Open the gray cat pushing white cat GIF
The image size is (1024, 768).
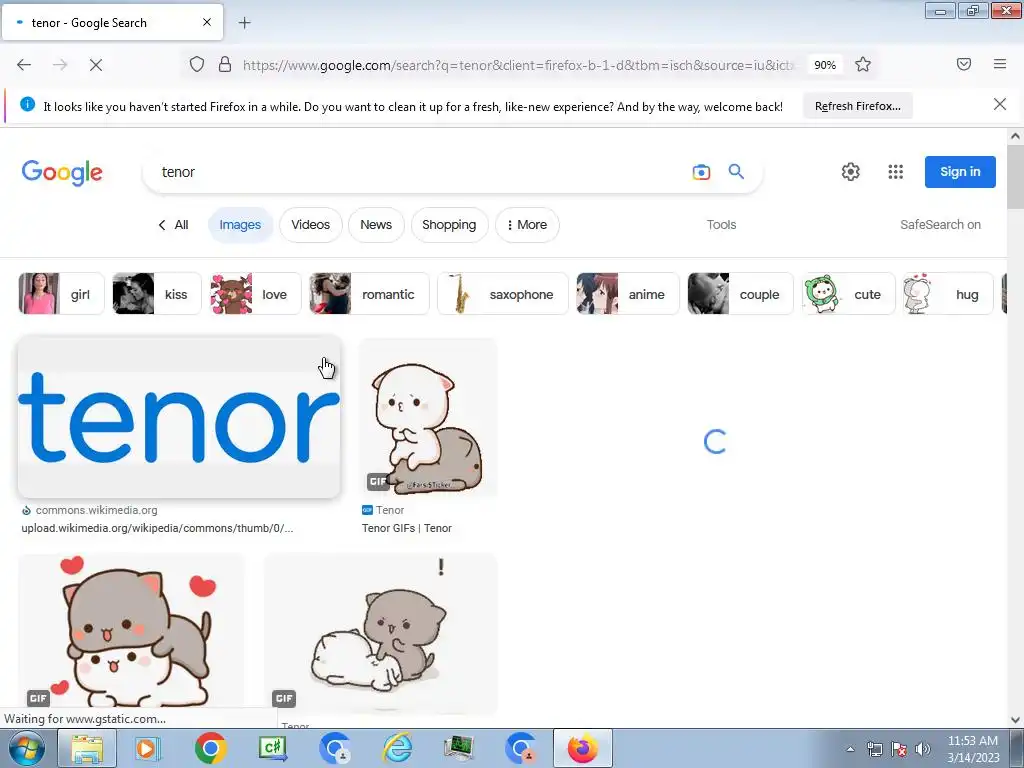[x=381, y=633]
